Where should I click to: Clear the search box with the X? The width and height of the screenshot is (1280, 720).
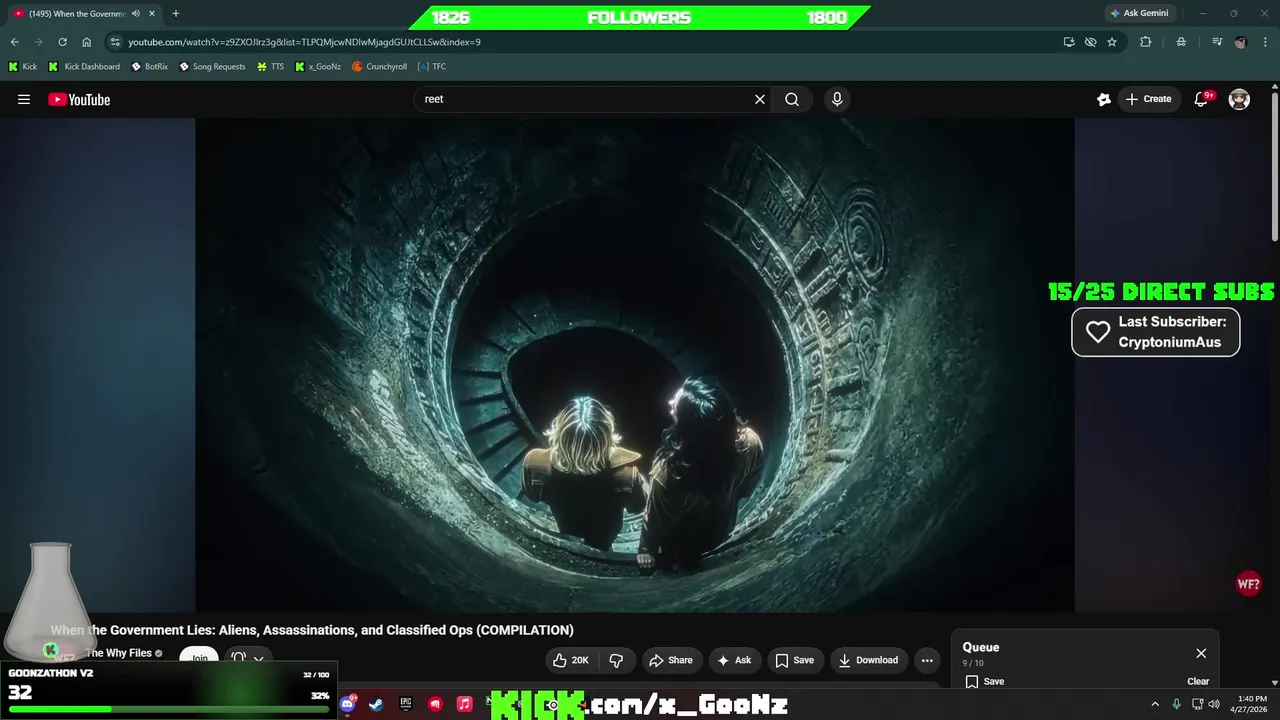coord(760,99)
